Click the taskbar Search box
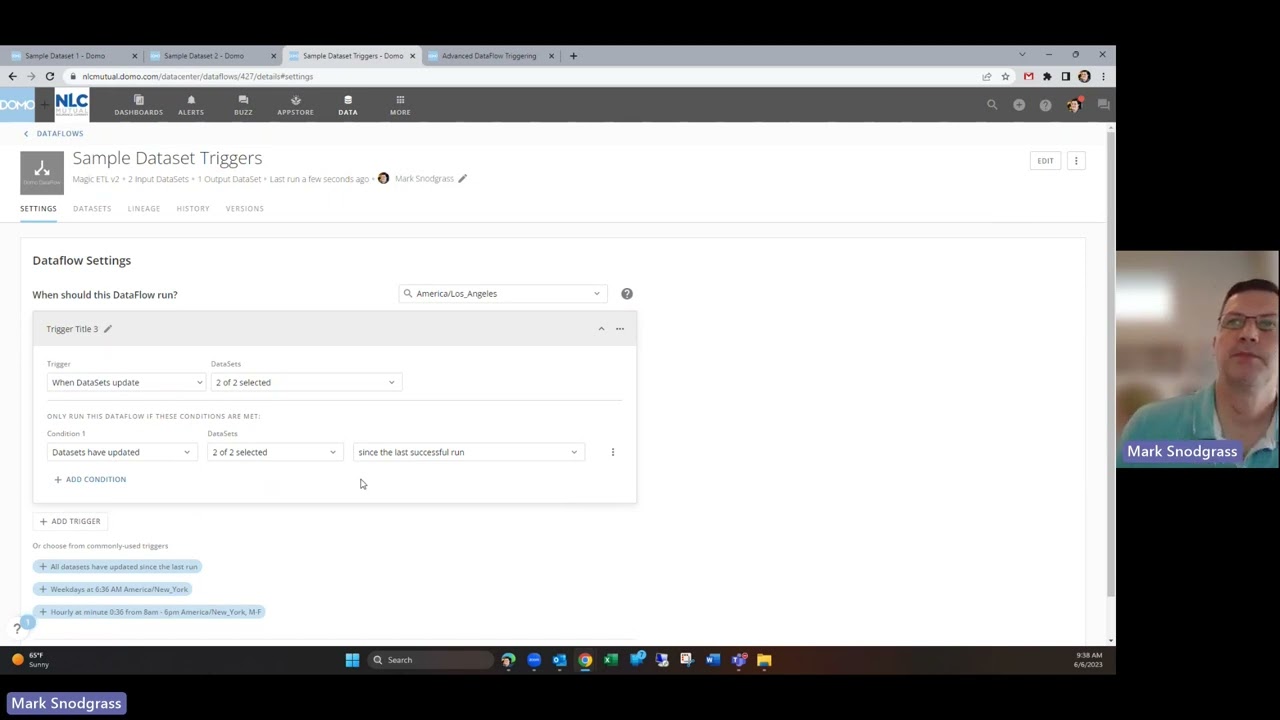 click(430, 660)
